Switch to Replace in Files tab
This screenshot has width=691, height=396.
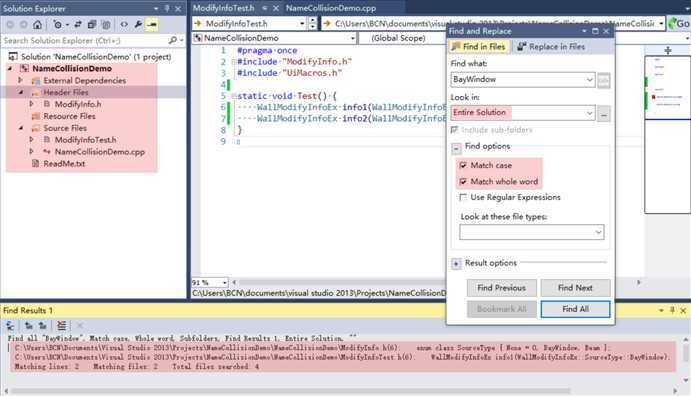(x=551, y=46)
